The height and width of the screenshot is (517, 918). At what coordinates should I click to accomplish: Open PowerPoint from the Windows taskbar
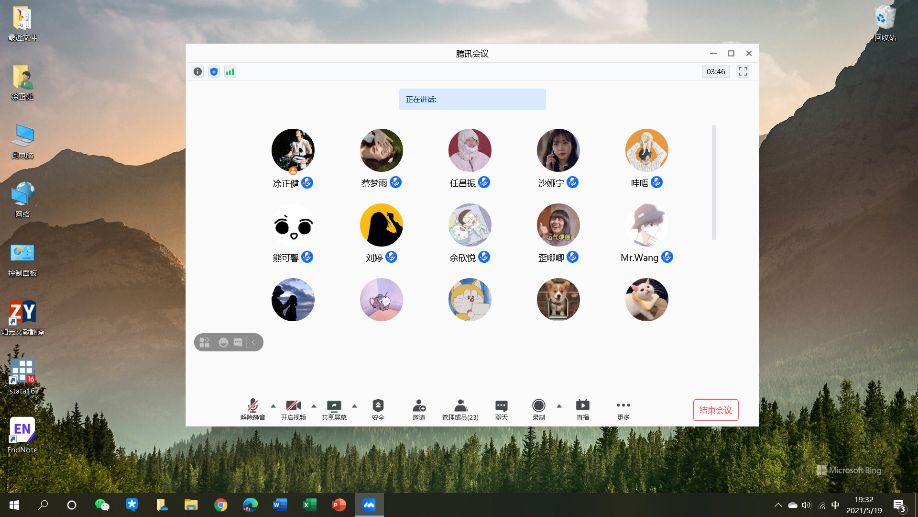tap(338, 505)
